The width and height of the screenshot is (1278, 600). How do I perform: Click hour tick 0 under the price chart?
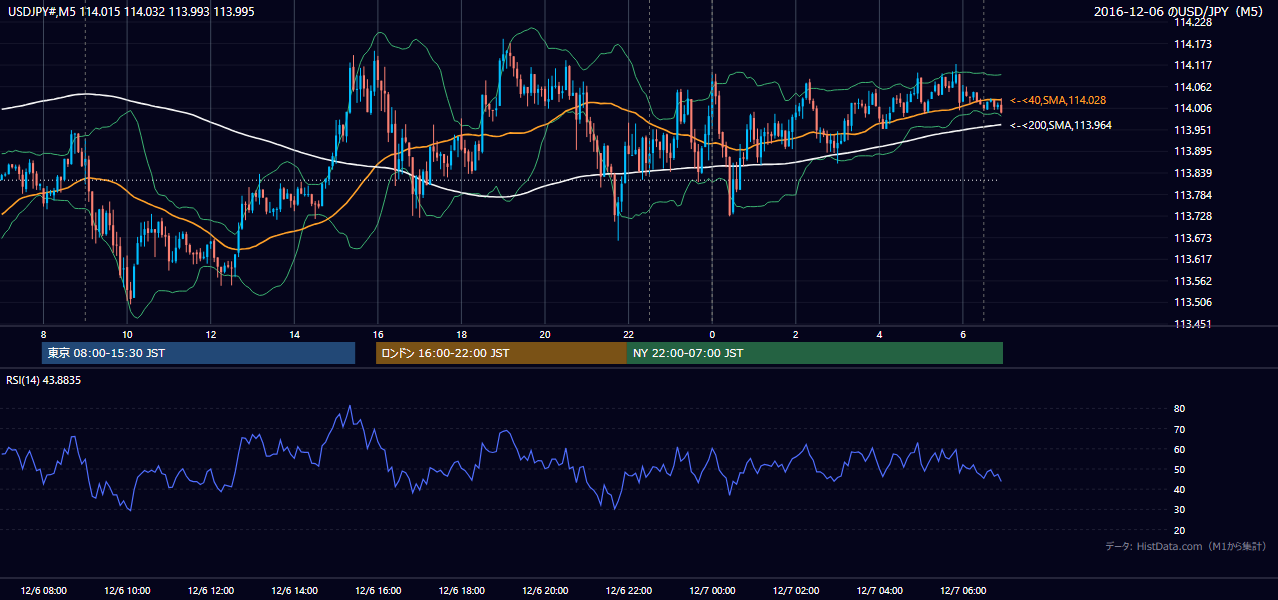(x=712, y=334)
